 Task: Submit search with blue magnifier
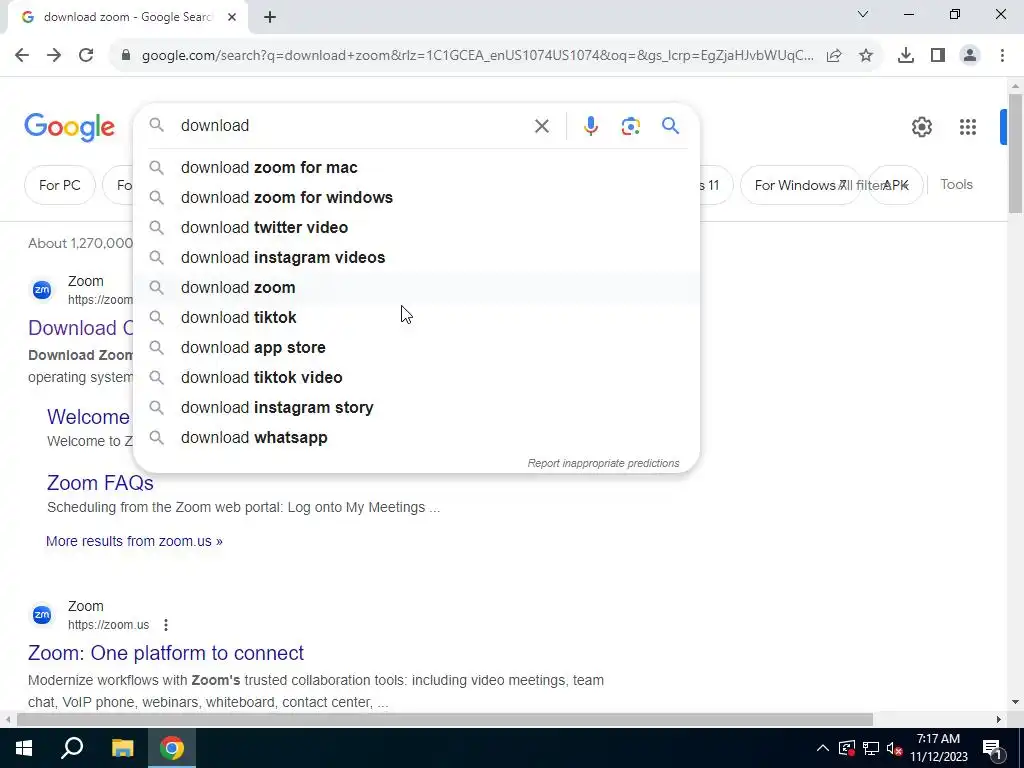671,126
